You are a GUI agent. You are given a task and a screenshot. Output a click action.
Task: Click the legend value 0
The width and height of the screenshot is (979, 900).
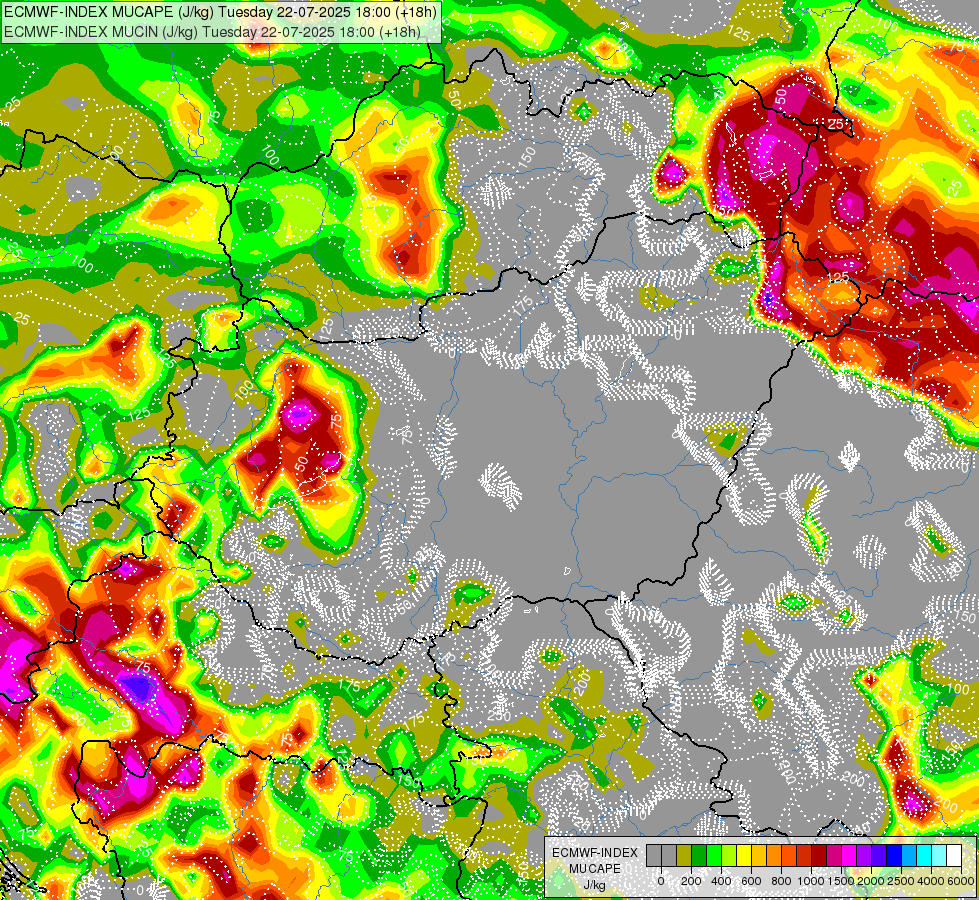coord(661,881)
